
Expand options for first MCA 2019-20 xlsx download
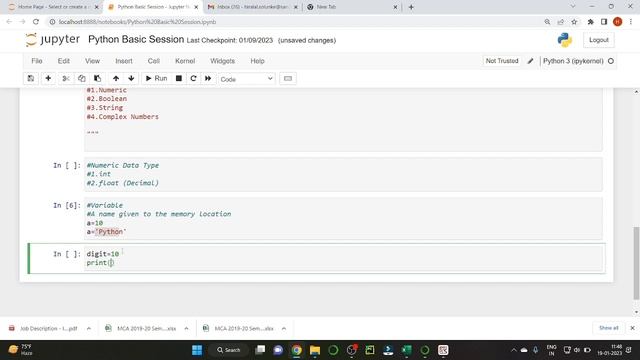click(x=186, y=328)
